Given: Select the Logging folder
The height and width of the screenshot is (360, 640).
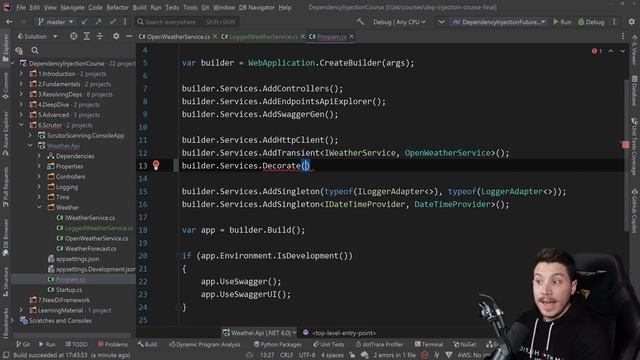Looking at the screenshot, I should pyautogui.click(x=62, y=187).
